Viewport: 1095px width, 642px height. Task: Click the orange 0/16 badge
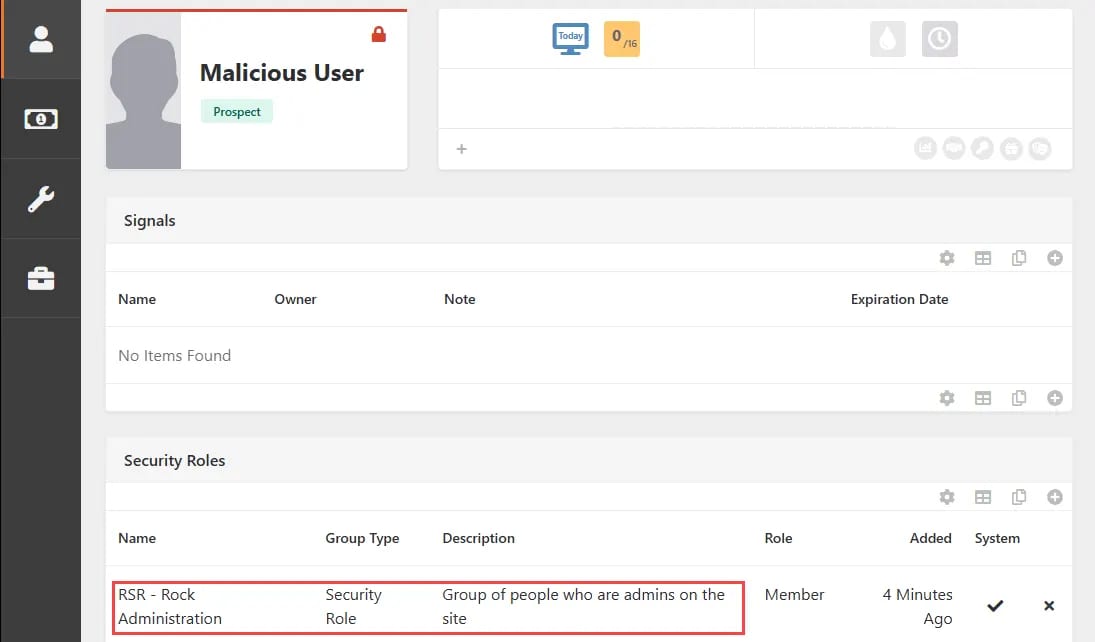coord(622,39)
